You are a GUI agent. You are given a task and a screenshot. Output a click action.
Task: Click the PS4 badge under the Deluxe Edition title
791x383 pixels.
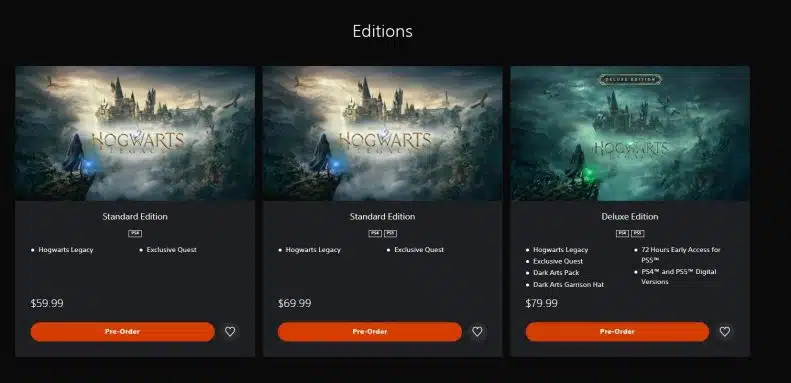point(623,233)
